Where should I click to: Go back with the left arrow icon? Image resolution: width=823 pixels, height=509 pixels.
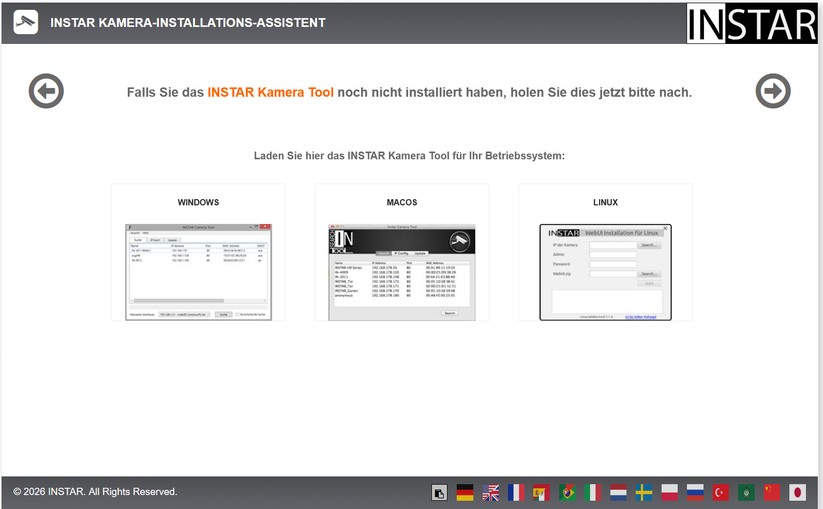pyautogui.click(x=46, y=91)
